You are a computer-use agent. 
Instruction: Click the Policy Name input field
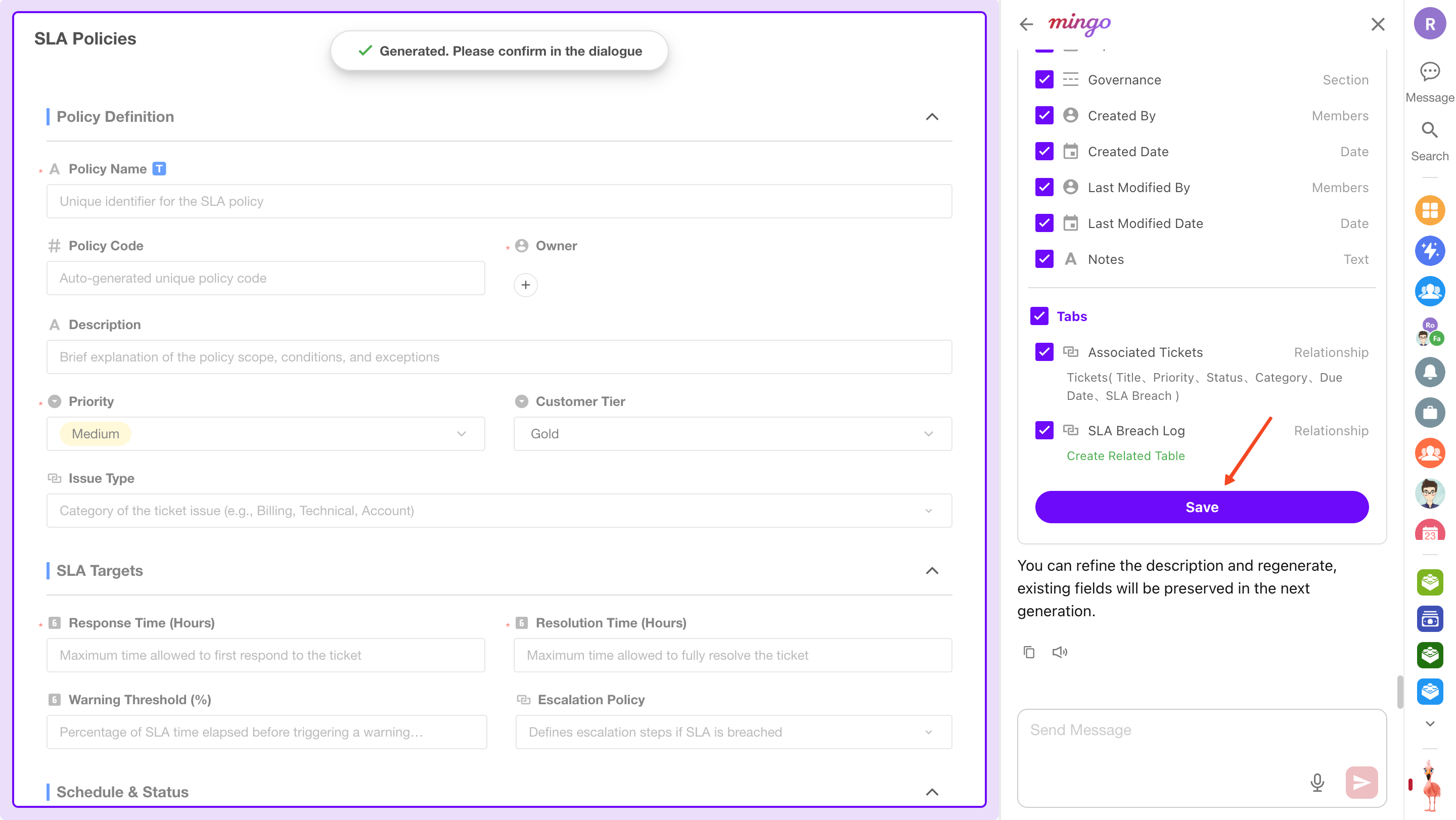click(x=499, y=201)
